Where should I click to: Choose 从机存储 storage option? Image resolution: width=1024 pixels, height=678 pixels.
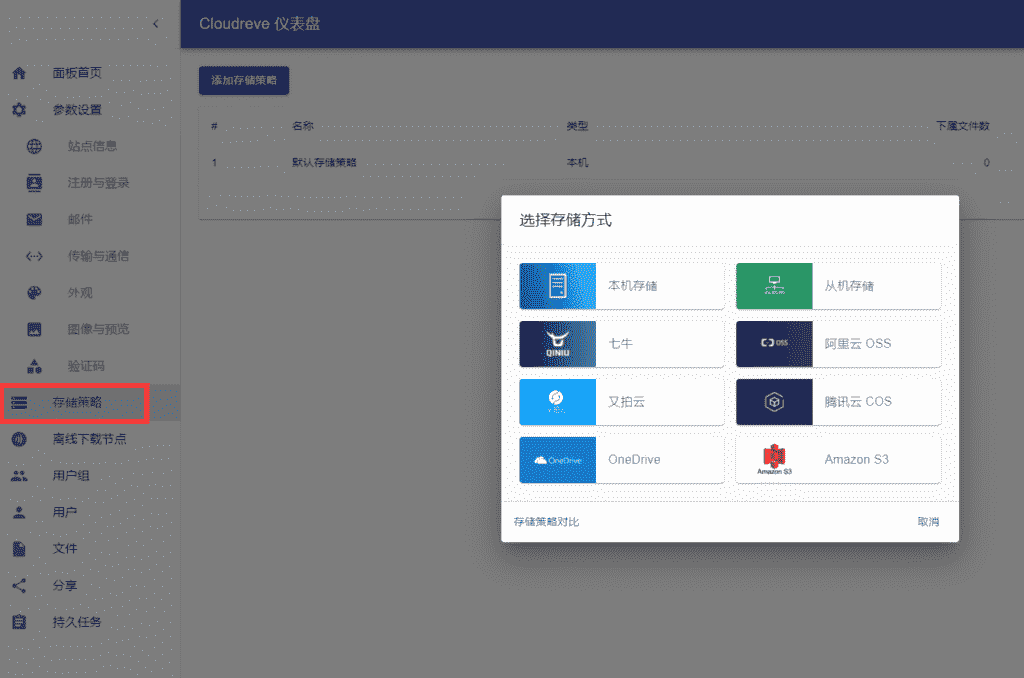pos(839,286)
